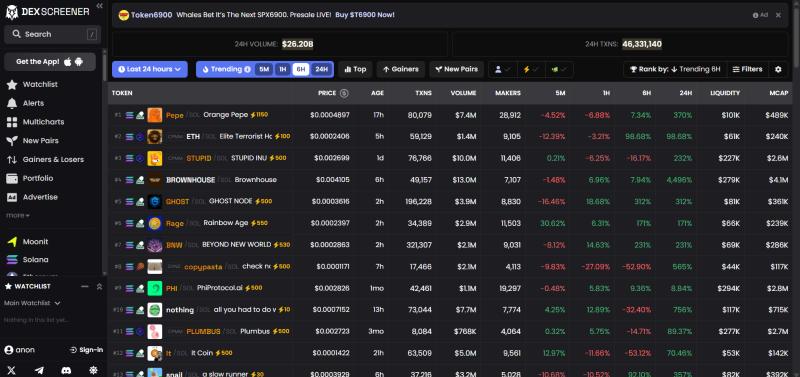Screen dimensions: 800x377
Task: Select the Trending flame button
Action: click(222, 69)
